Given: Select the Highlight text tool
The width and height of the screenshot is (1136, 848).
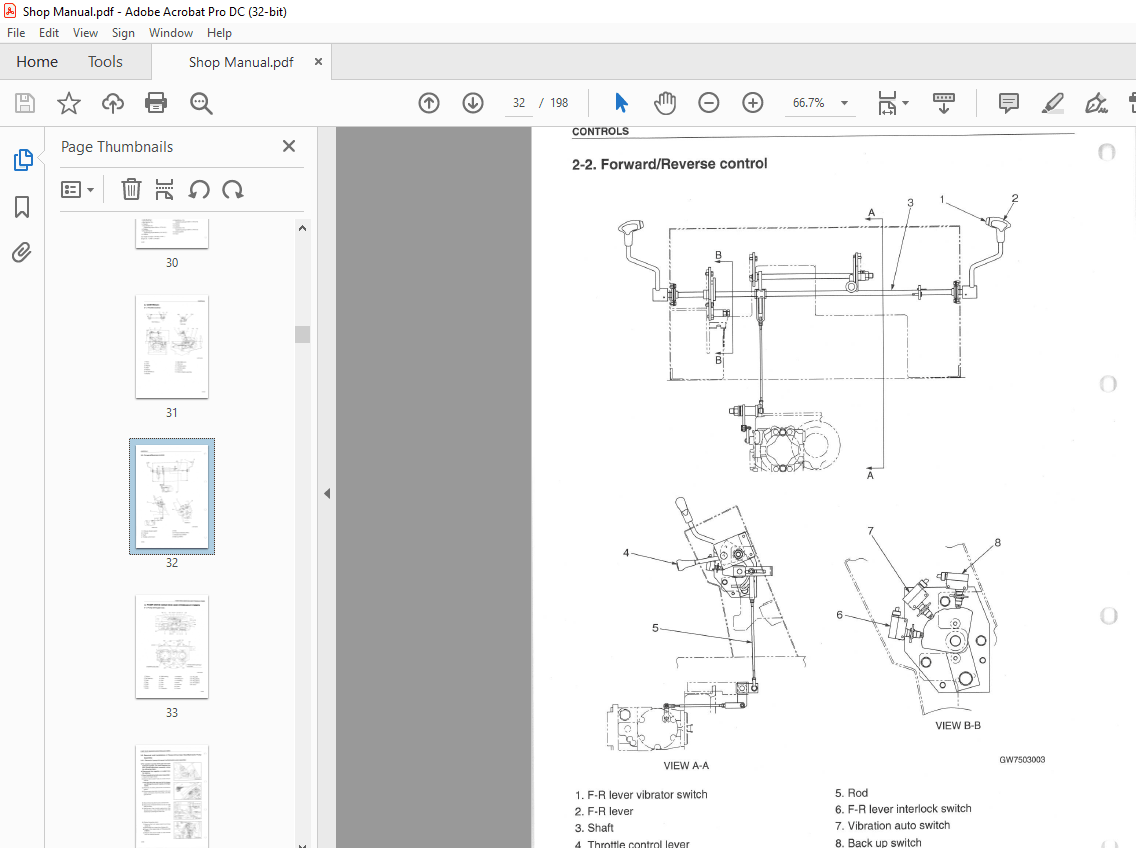Looking at the screenshot, I should (1052, 103).
